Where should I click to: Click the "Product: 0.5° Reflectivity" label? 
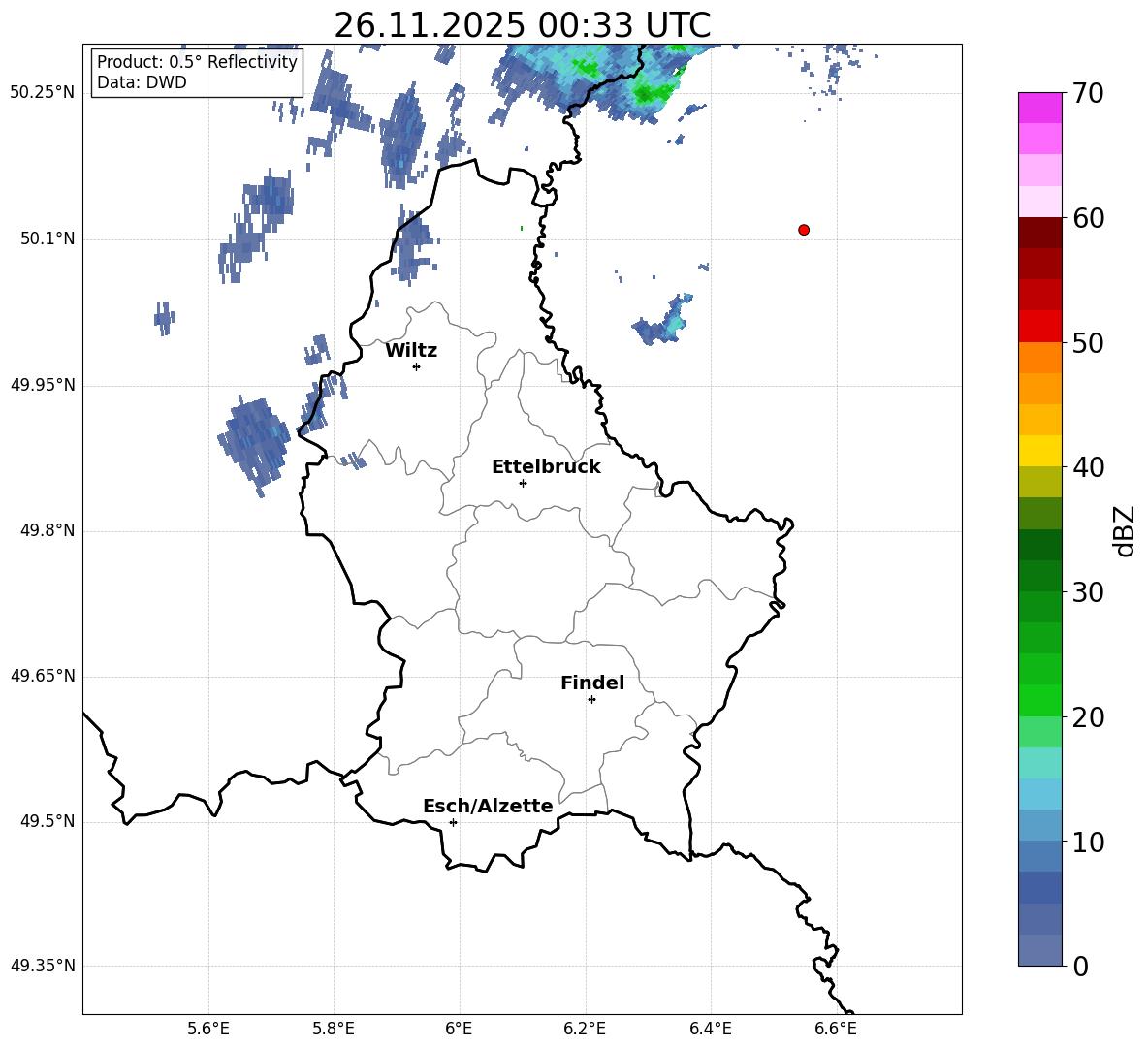click(x=197, y=62)
